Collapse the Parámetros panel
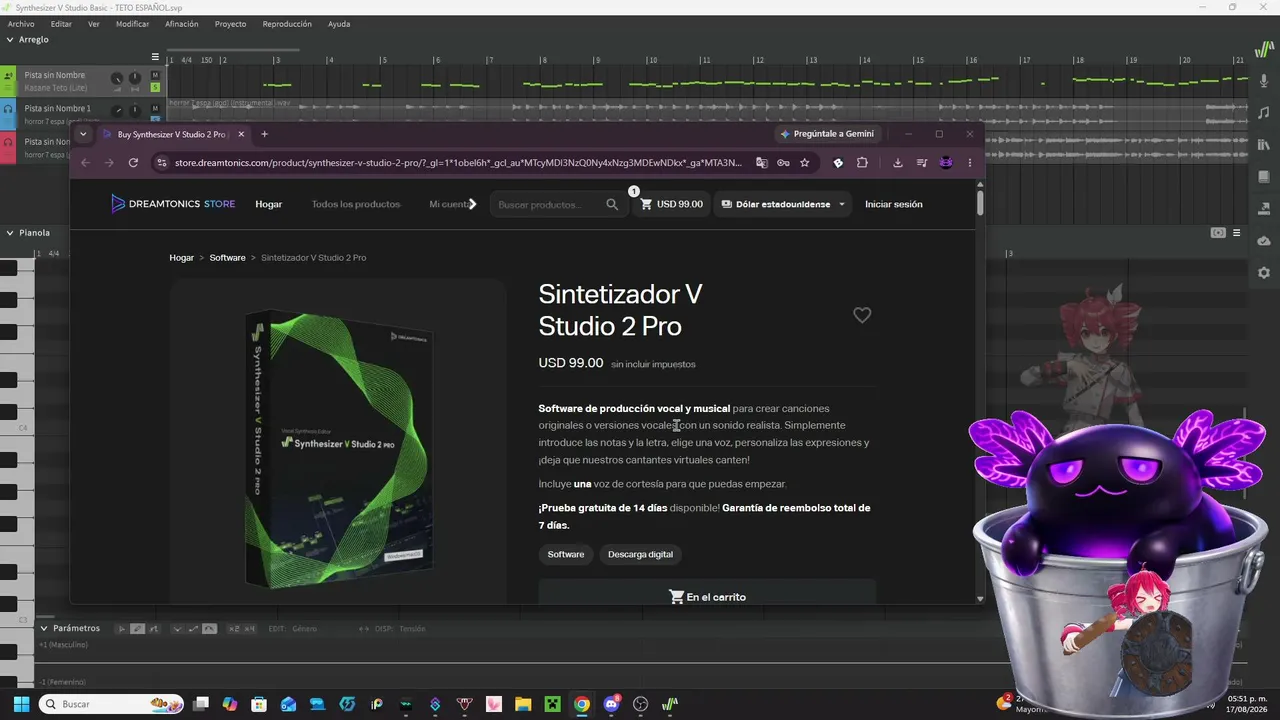1280x720 pixels. click(44, 628)
